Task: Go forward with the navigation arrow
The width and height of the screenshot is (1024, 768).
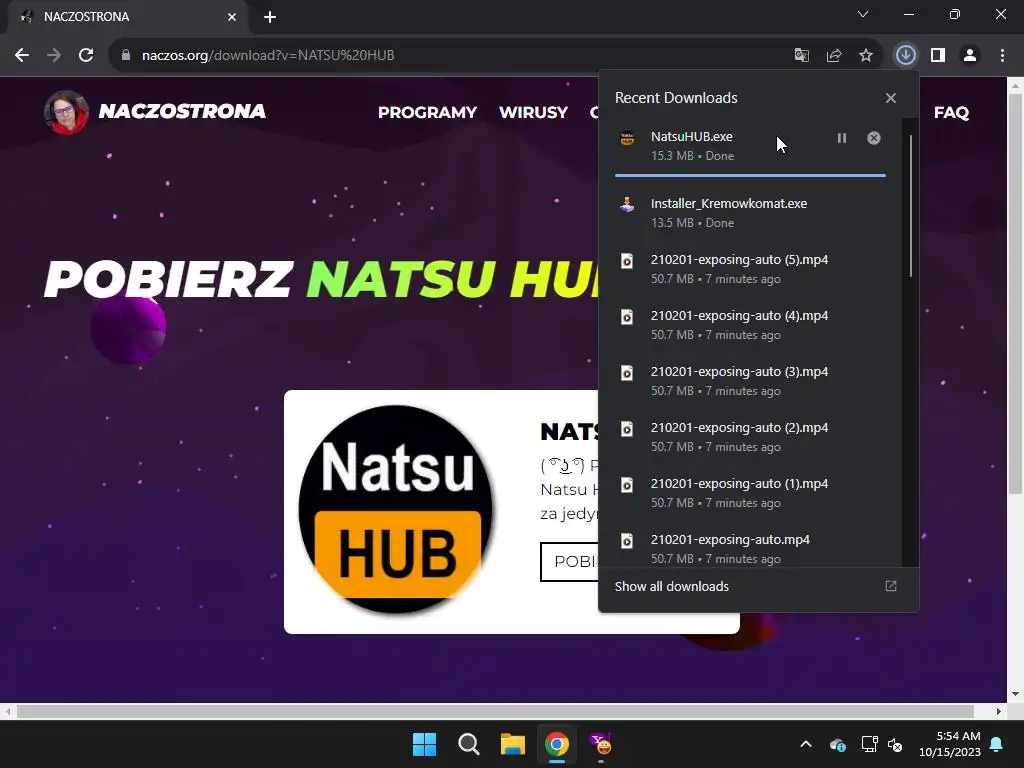Action: [54, 56]
